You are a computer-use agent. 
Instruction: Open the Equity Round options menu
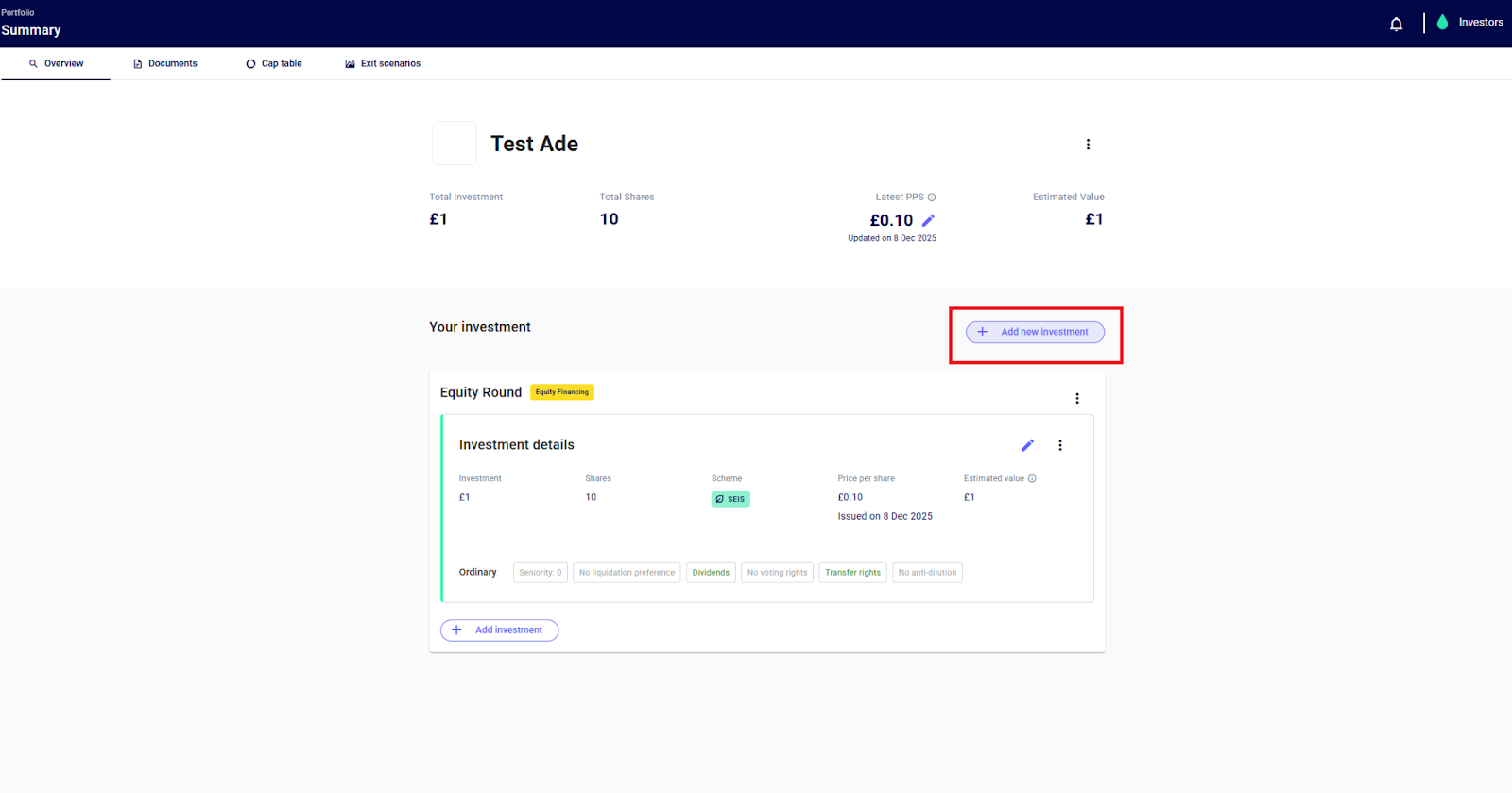[1076, 399]
